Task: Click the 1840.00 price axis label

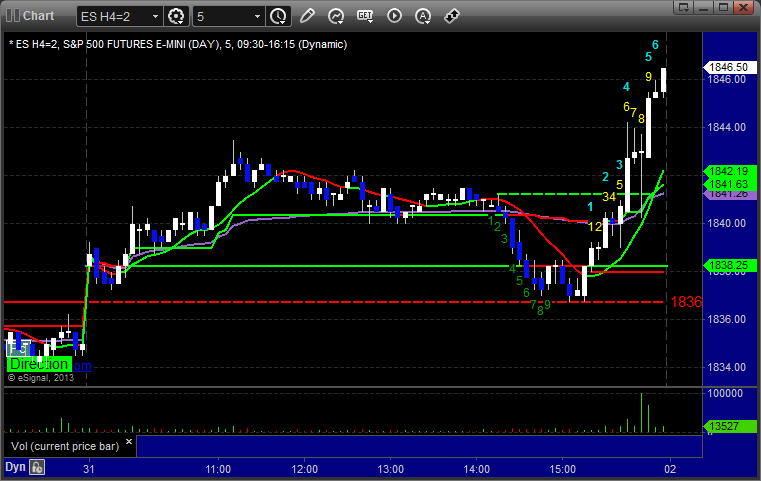Action: (x=727, y=223)
